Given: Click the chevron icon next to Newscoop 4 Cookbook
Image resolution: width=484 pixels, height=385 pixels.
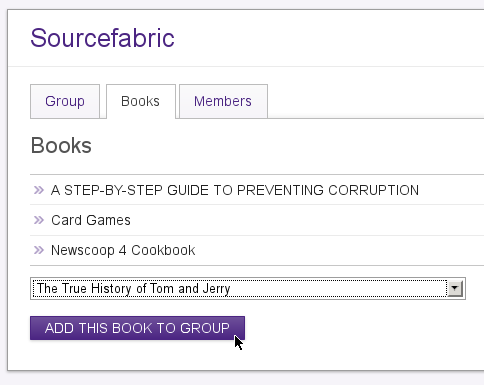Looking at the screenshot, I should 39,250.
